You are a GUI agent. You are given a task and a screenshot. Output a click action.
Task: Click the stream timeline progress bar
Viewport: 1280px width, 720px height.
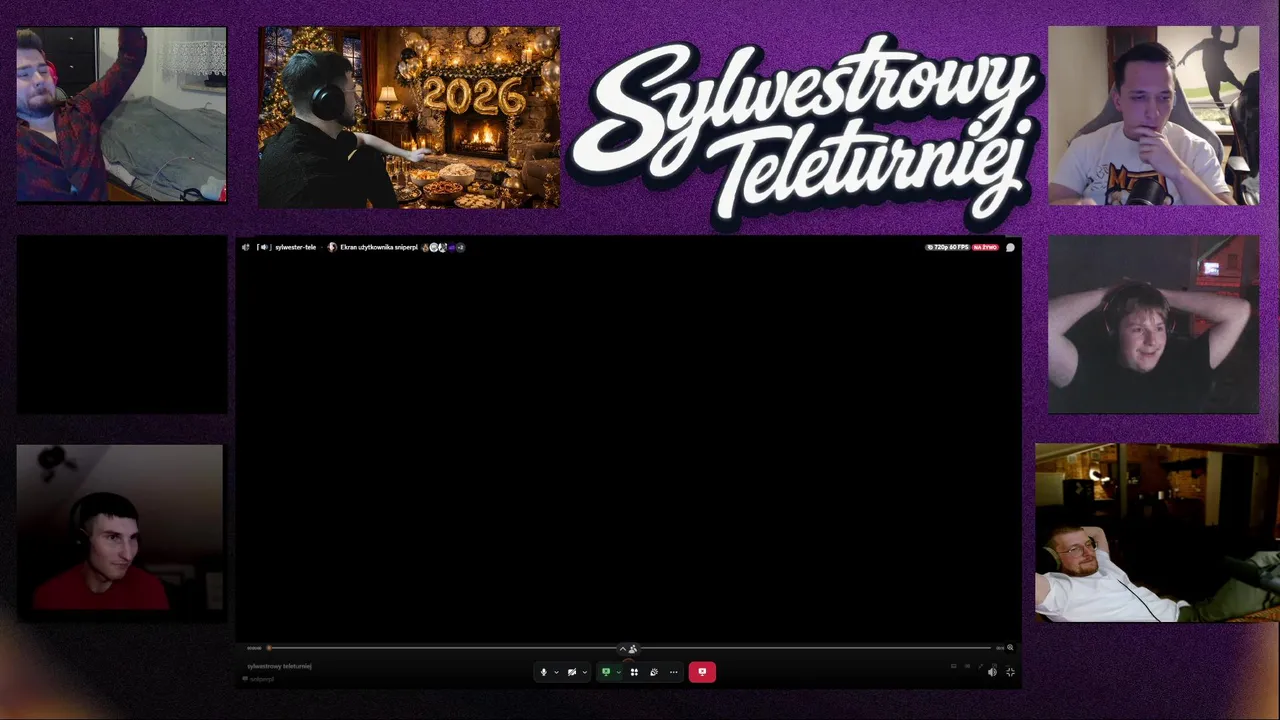click(x=632, y=648)
